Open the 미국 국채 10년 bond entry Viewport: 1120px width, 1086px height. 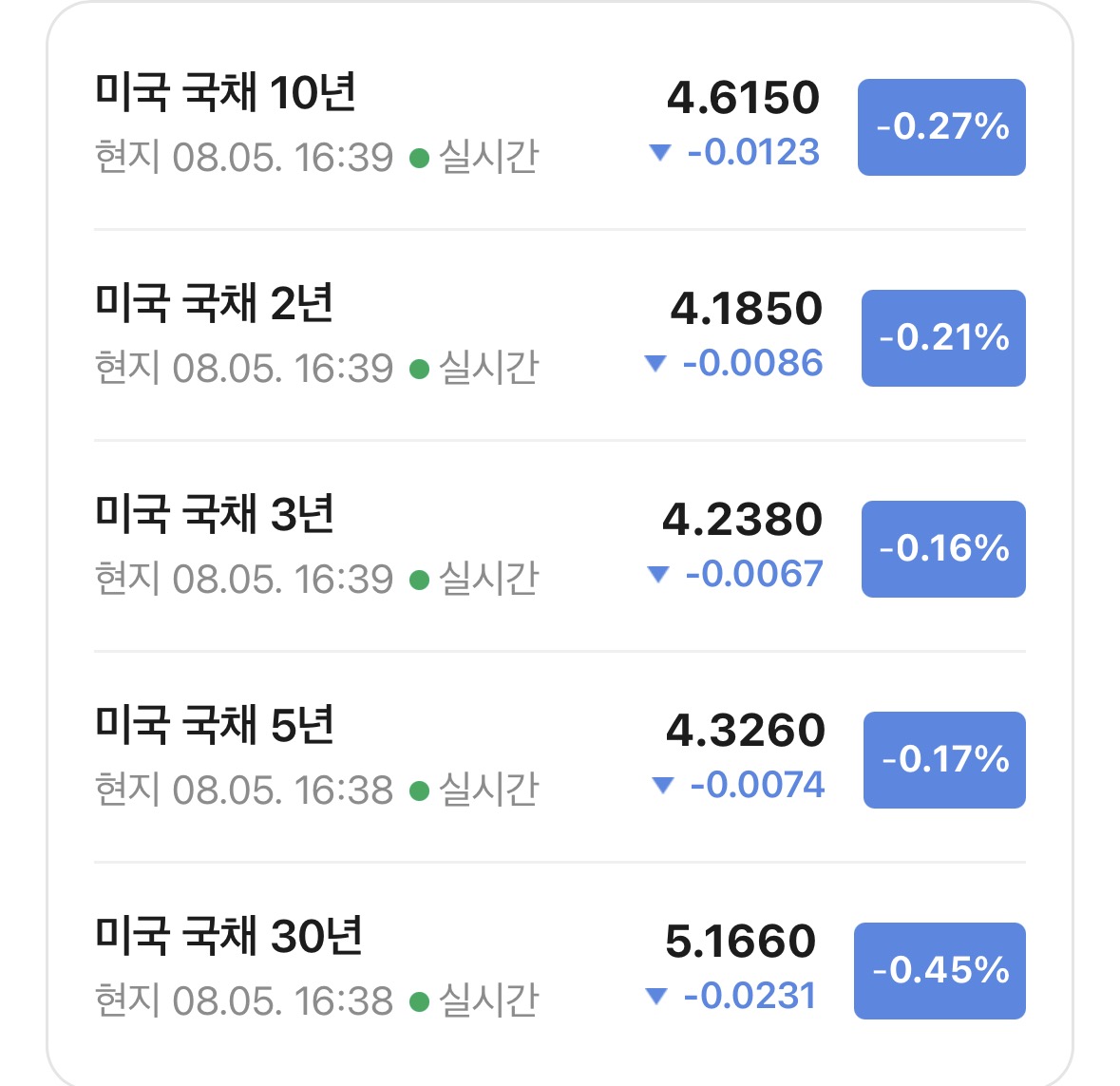(x=560, y=125)
